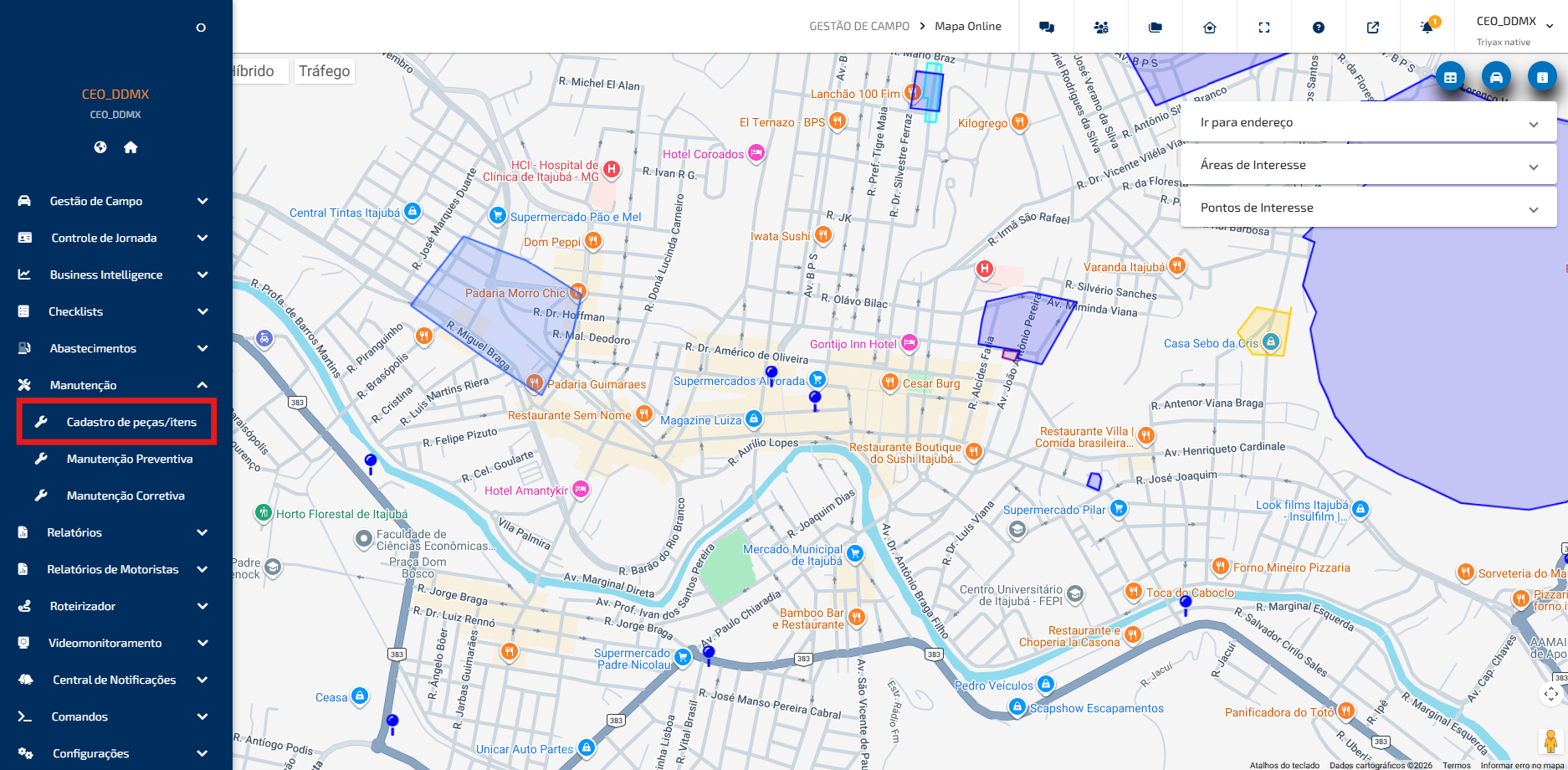The image size is (1568, 770).
Task: Click the open in new window icon
Action: pyautogui.click(x=1373, y=27)
